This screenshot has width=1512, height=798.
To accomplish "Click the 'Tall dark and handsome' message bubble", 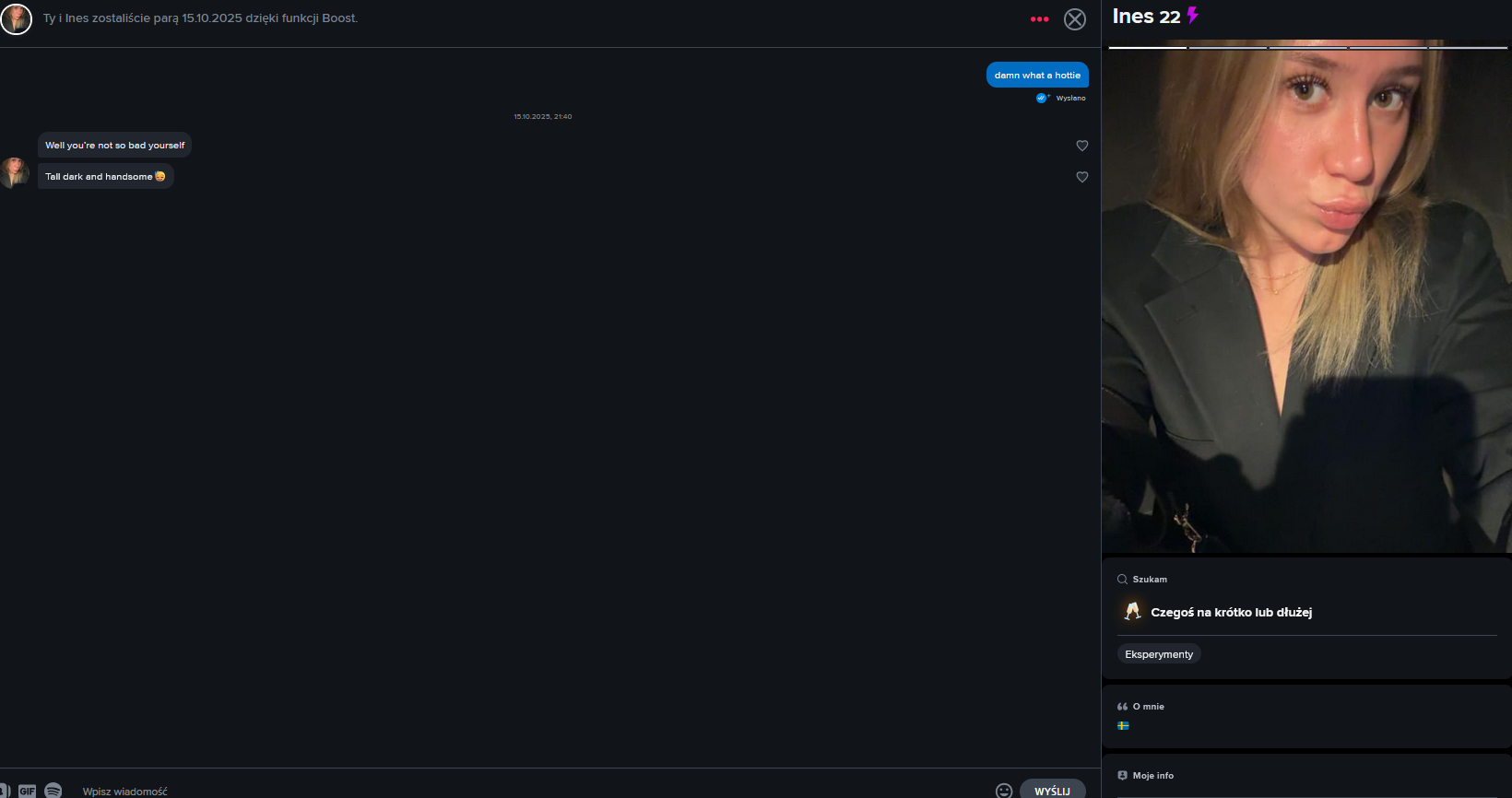I will [x=106, y=176].
